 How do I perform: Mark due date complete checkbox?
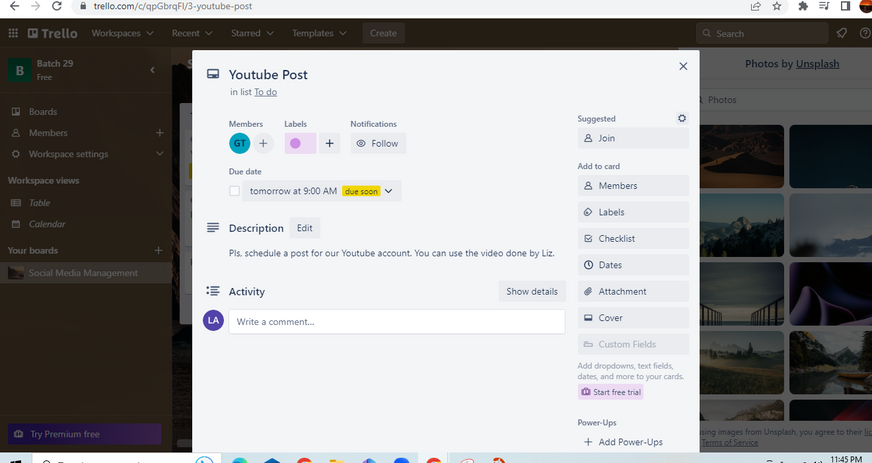[234, 191]
